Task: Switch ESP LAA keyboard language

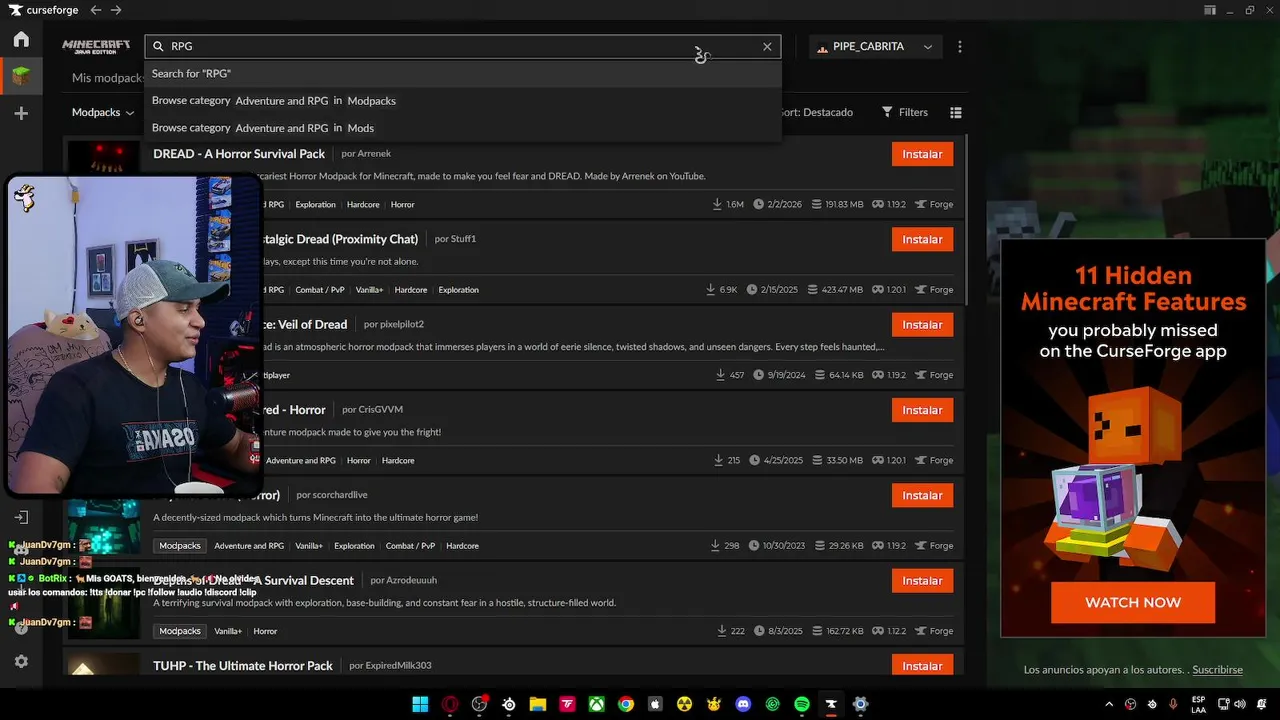Action: 1198,704
